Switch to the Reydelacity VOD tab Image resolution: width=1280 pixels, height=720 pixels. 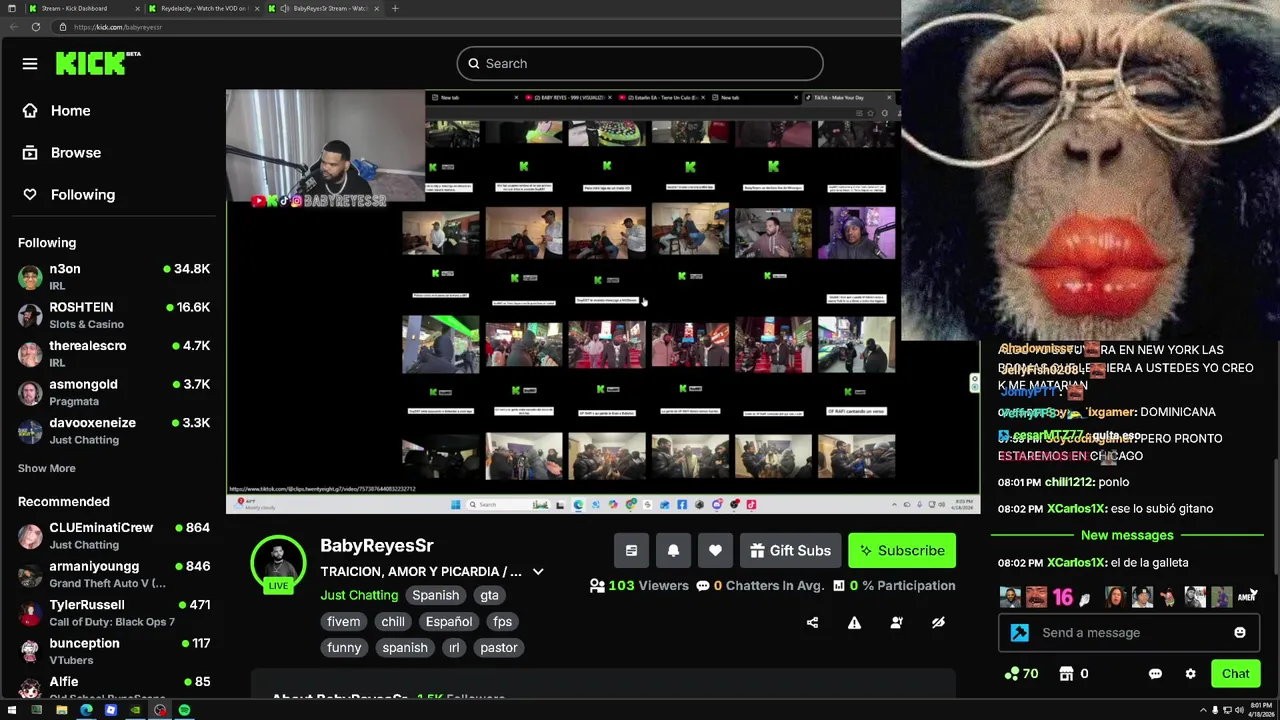204,8
